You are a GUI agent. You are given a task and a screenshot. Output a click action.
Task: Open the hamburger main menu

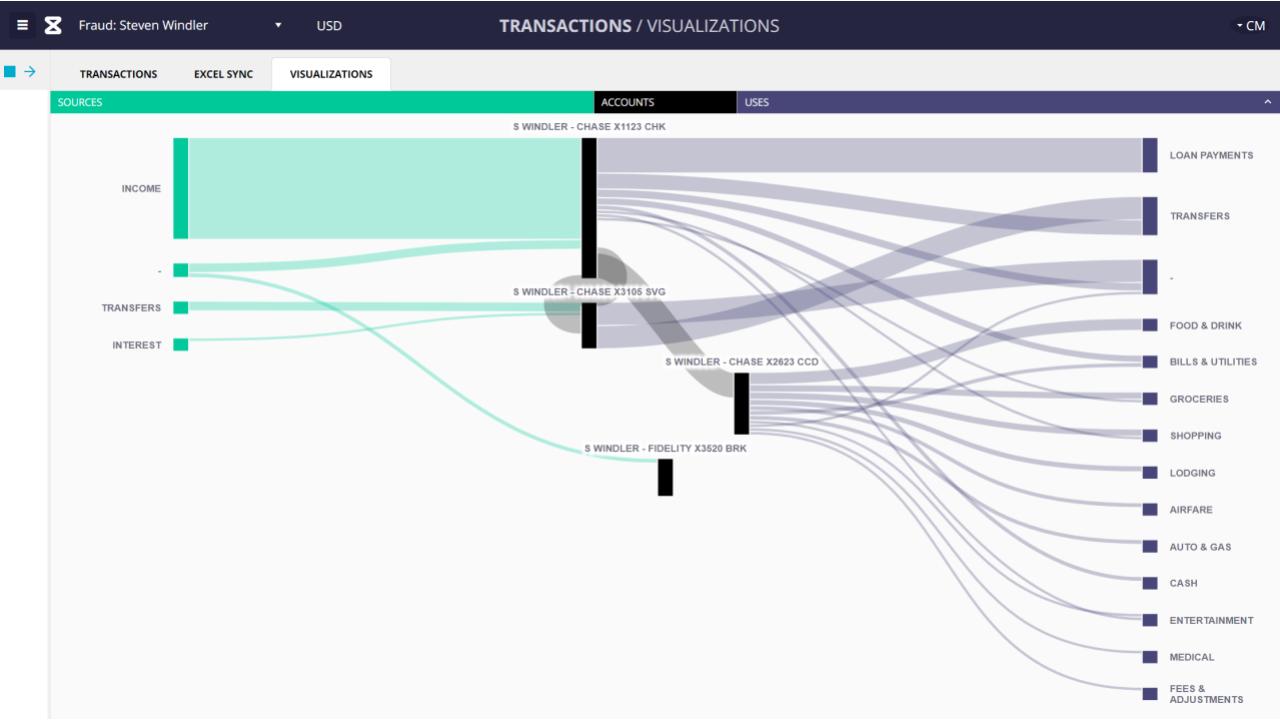point(22,25)
